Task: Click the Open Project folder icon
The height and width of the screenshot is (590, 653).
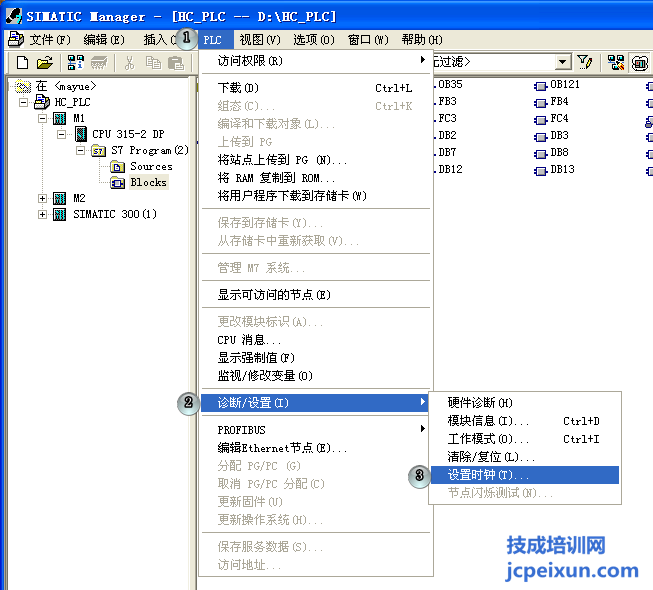Action: tap(45, 63)
